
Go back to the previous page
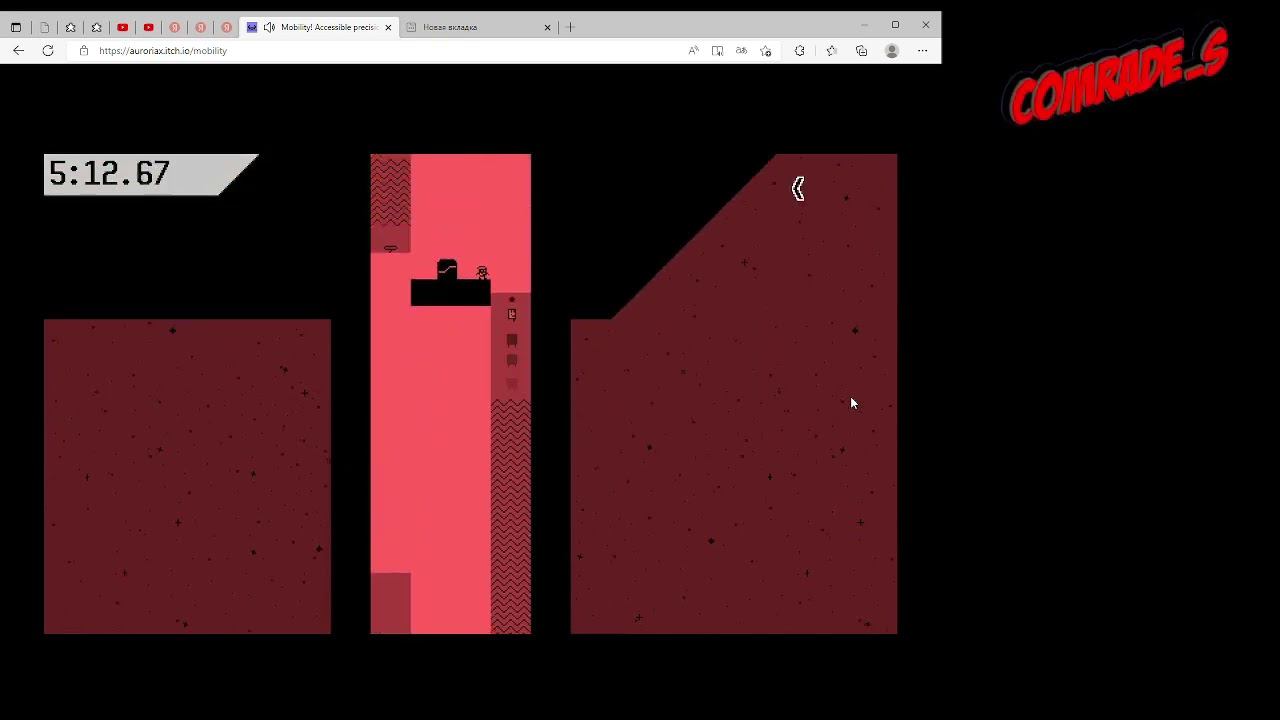(x=18, y=50)
